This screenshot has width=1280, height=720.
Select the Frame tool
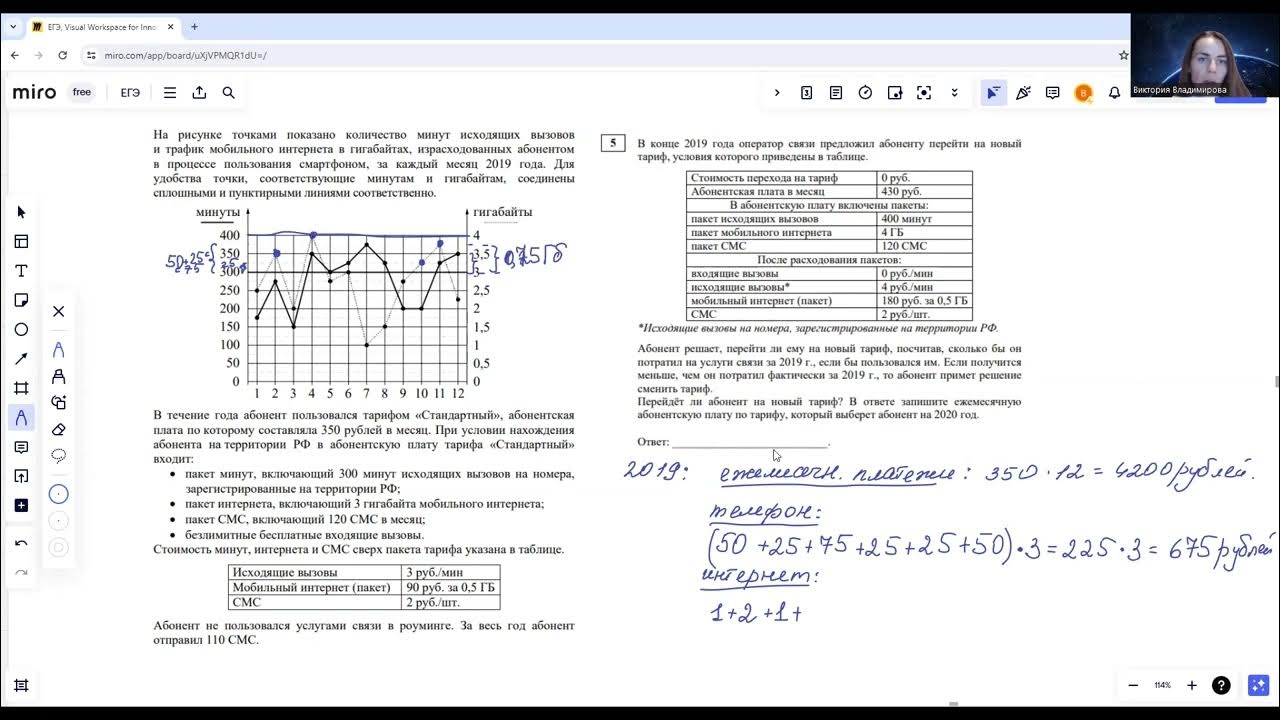21,388
